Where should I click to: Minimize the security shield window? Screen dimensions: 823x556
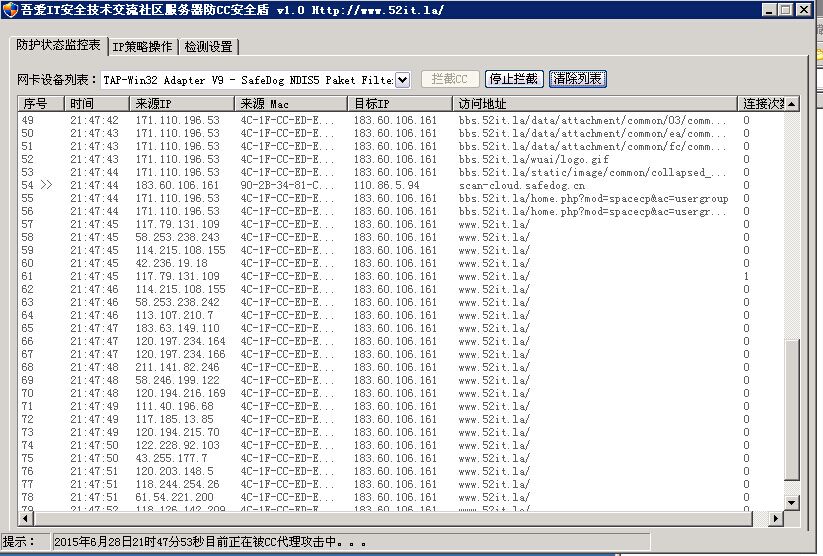click(769, 9)
